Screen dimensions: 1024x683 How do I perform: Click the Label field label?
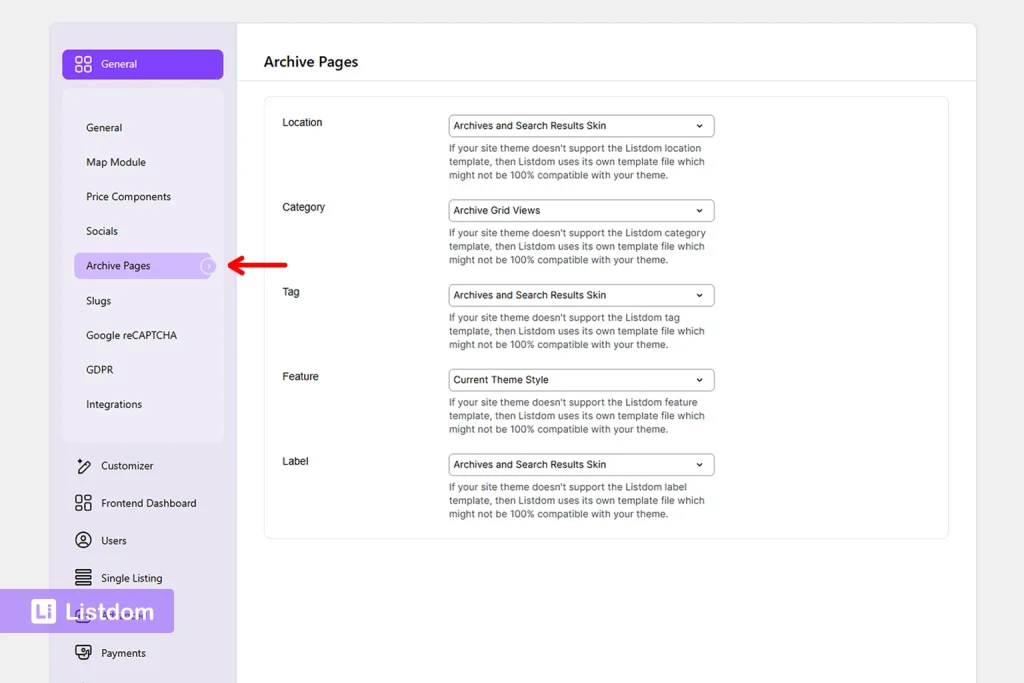coord(295,461)
